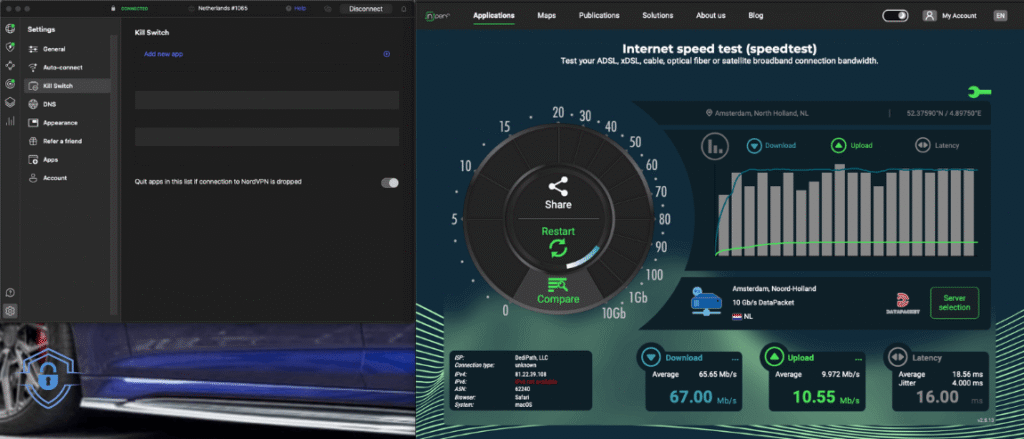This screenshot has width=1024, height=439.
Task: Open Apps settings item
Action: [67, 159]
